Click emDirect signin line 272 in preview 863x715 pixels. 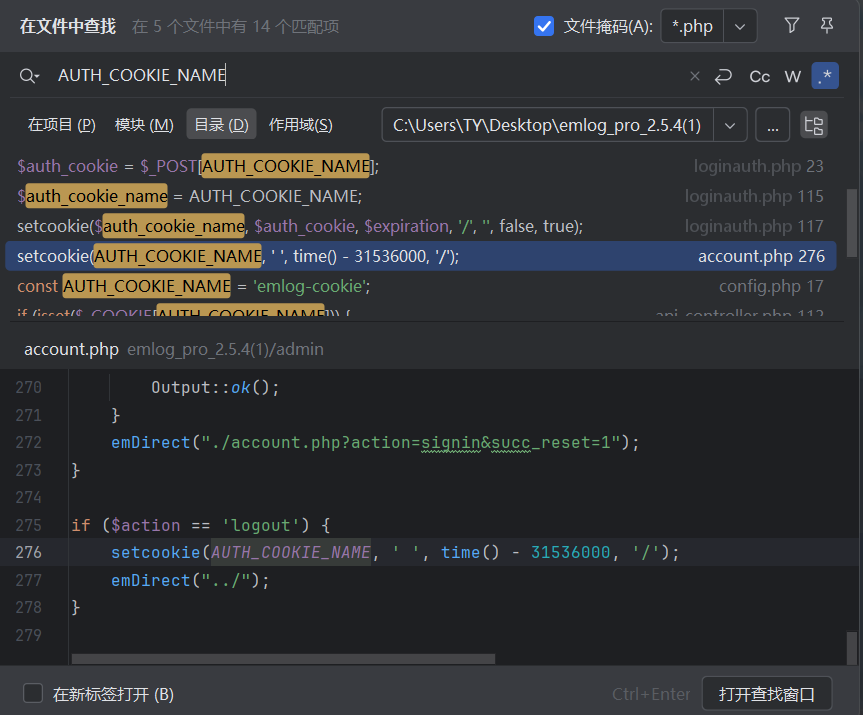[x=375, y=443]
